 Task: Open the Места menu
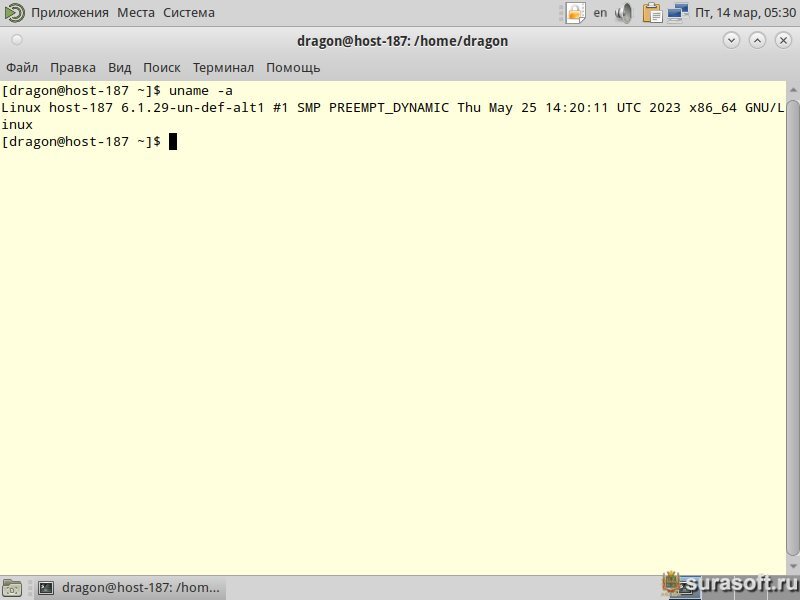136,13
